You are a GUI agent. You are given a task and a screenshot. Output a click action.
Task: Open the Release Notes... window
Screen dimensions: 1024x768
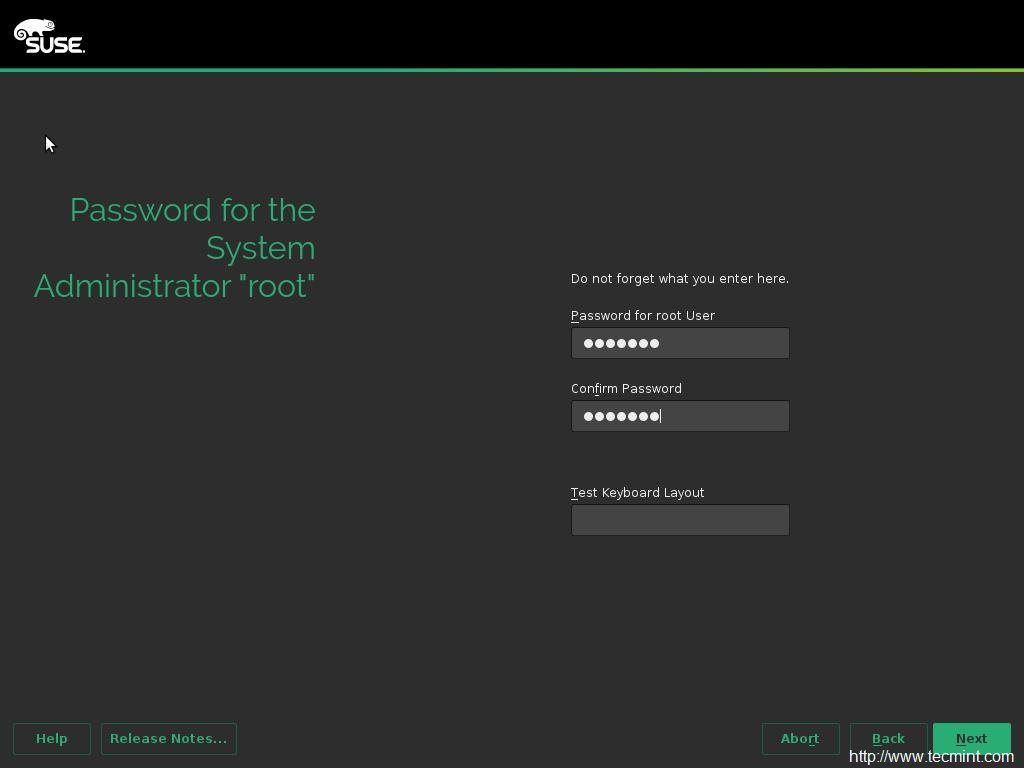pos(168,739)
